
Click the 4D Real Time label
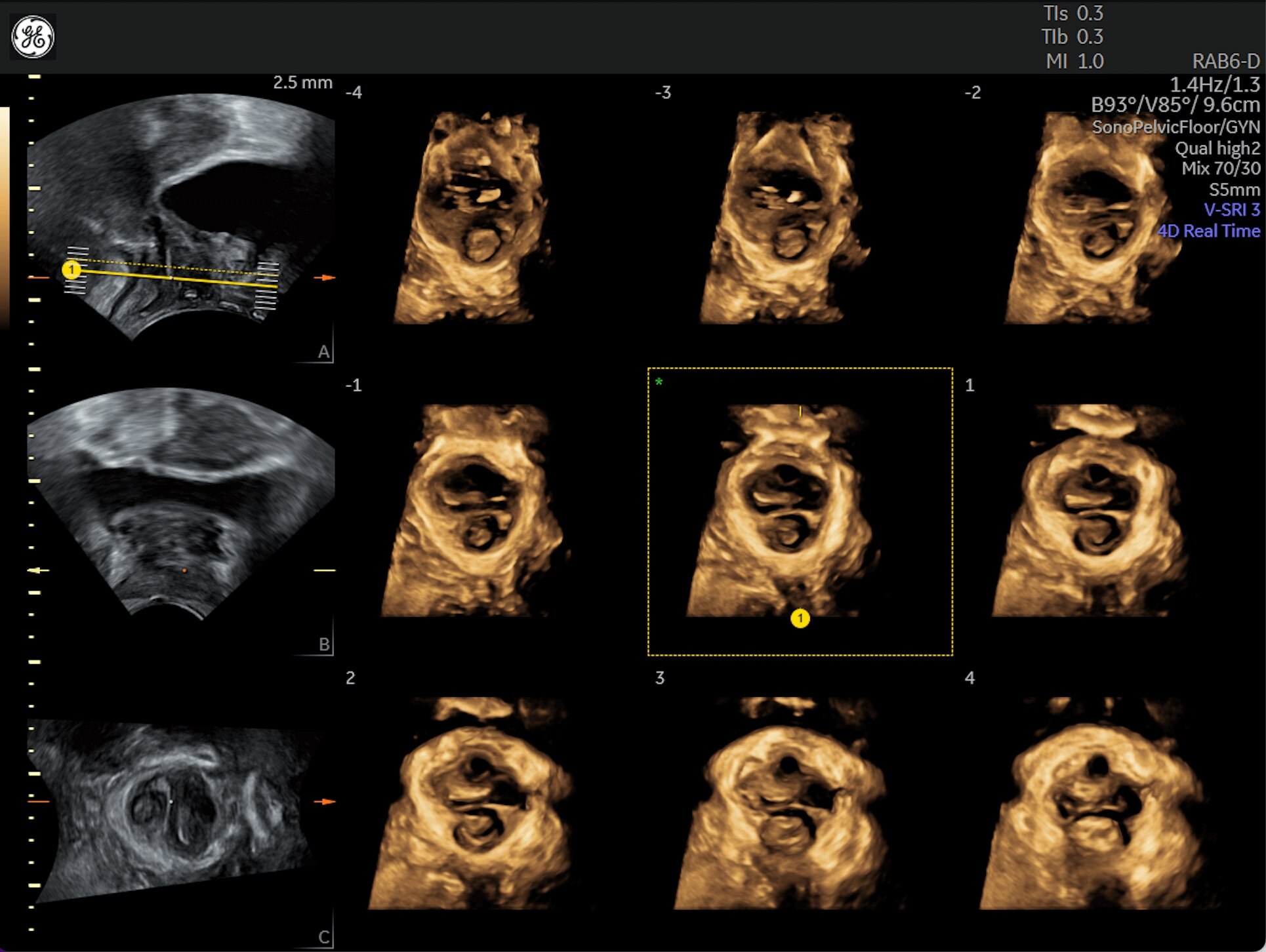pyautogui.click(x=1208, y=231)
